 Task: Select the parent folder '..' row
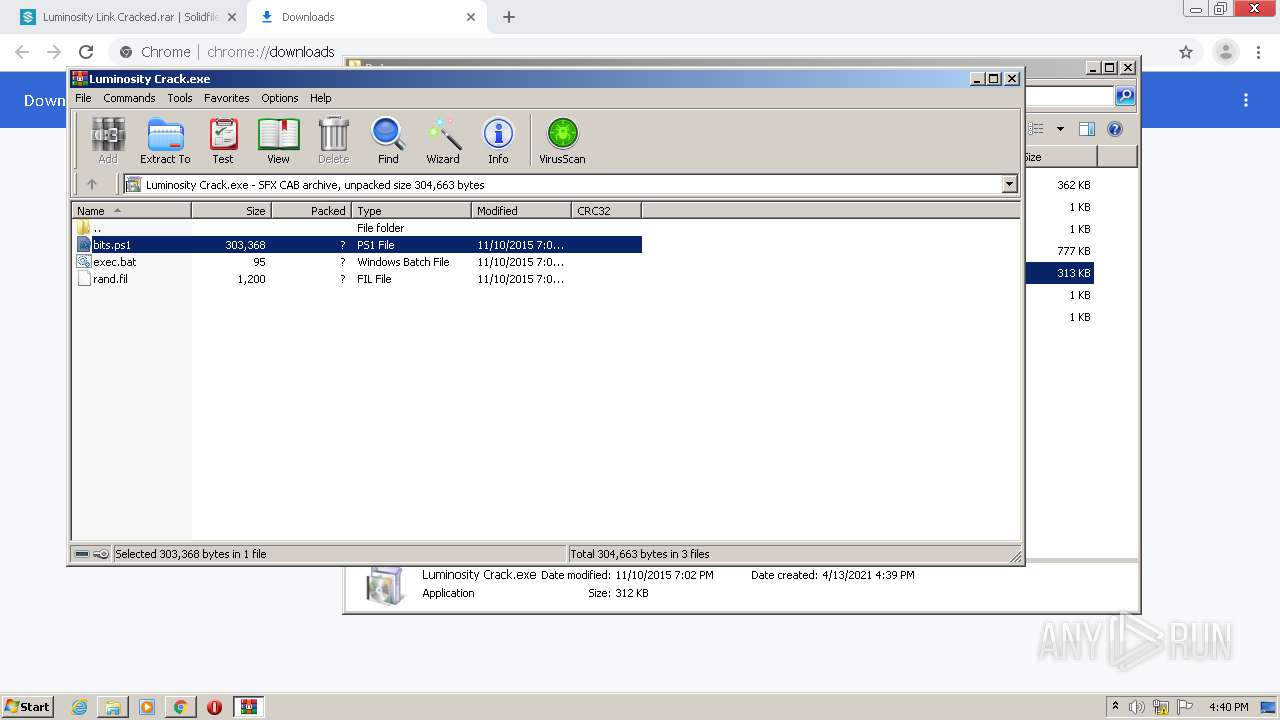pos(357,228)
